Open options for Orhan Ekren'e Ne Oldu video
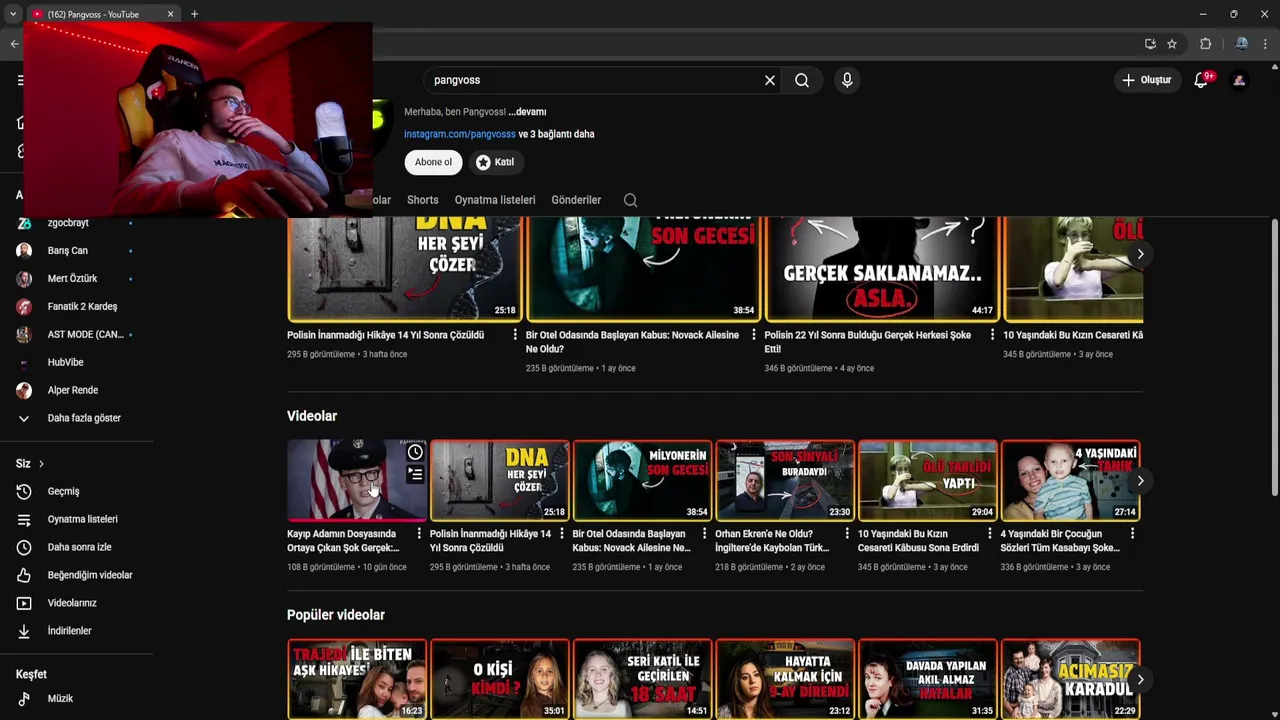1280x720 pixels. pos(847,534)
